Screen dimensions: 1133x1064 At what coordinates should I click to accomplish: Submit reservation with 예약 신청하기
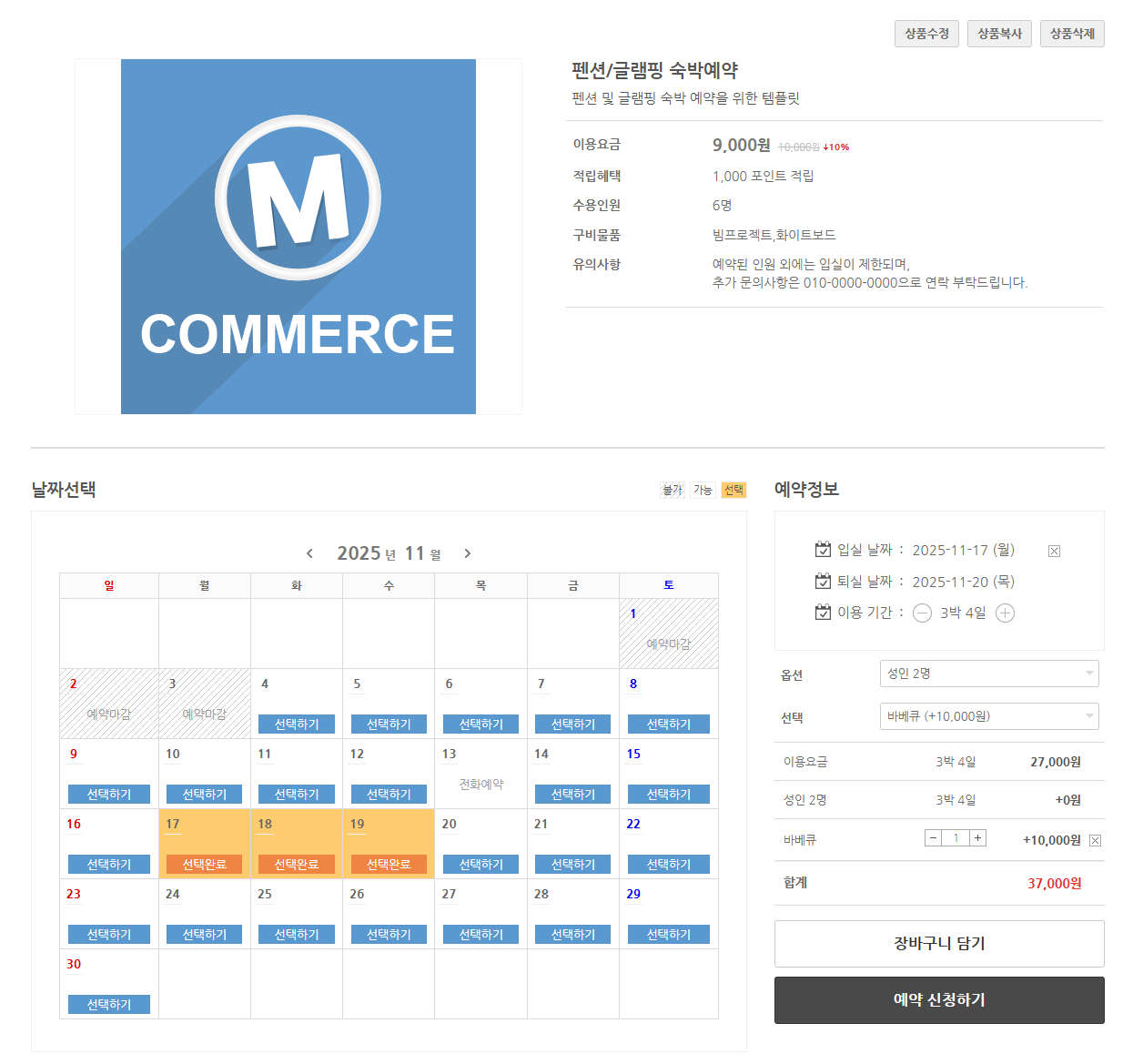tap(938, 999)
